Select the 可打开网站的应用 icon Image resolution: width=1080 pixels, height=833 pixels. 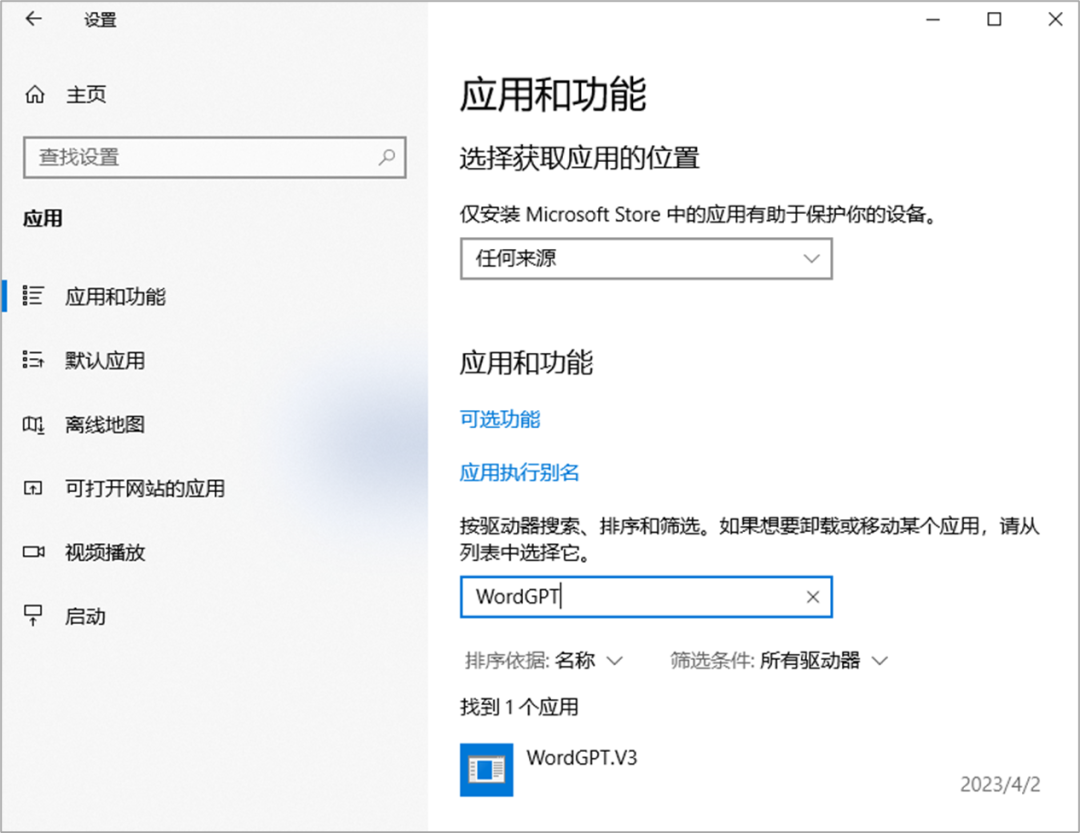coord(33,489)
